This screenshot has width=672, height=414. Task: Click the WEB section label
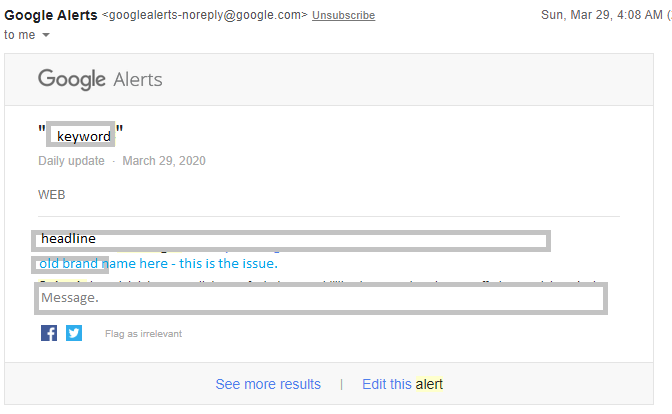tap(51, 195)
